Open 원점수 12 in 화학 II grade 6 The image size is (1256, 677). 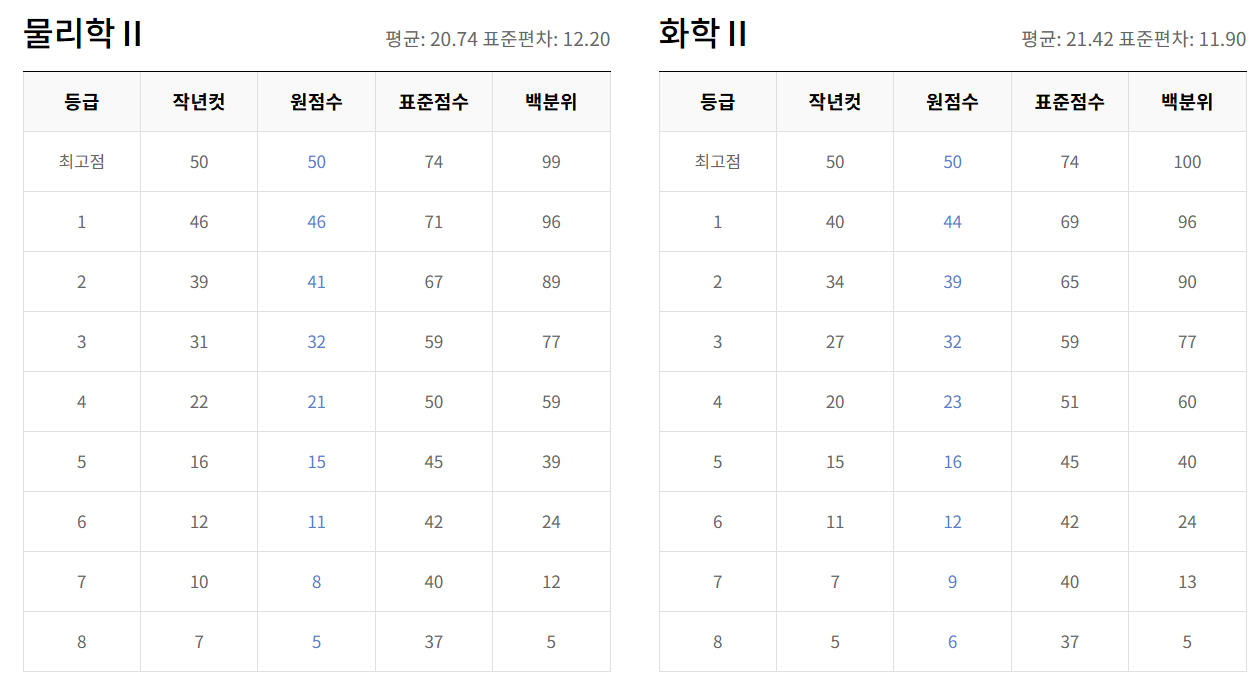[952, 522]
